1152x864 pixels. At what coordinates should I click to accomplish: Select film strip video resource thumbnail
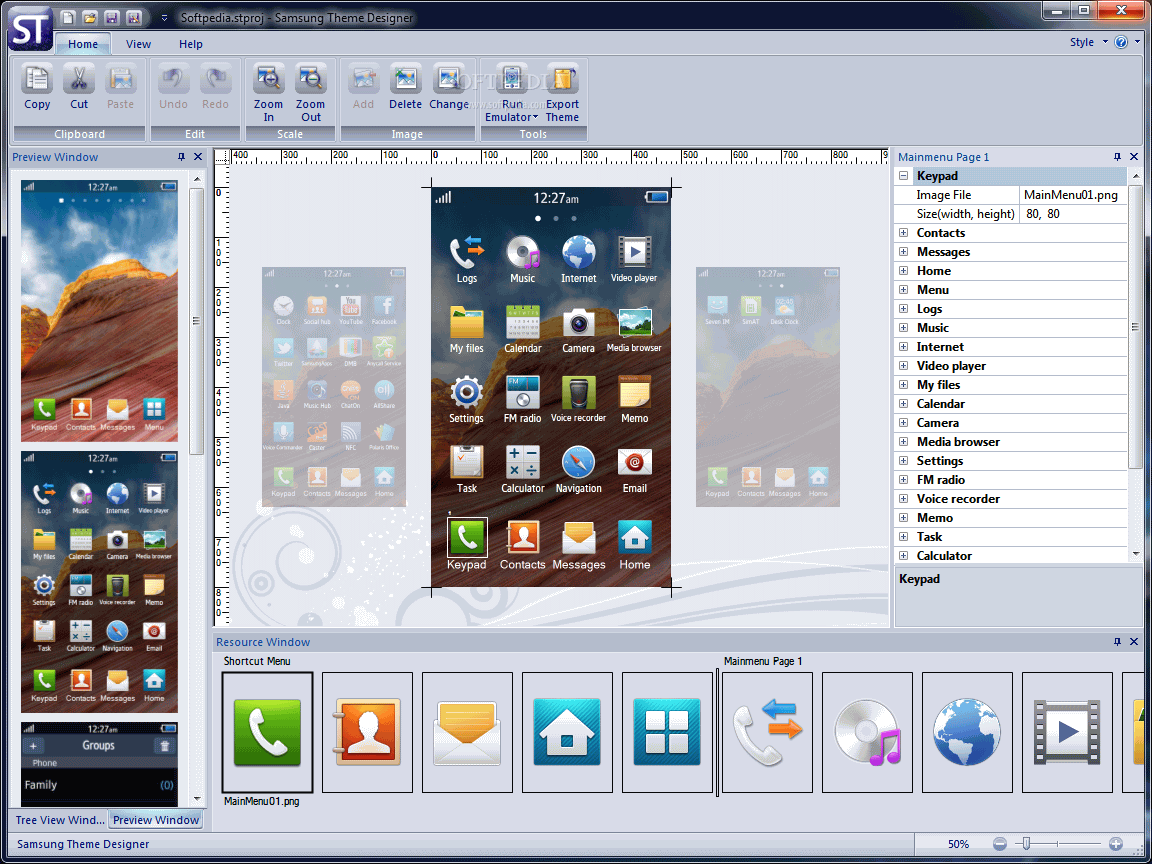tap(1067, 732)
